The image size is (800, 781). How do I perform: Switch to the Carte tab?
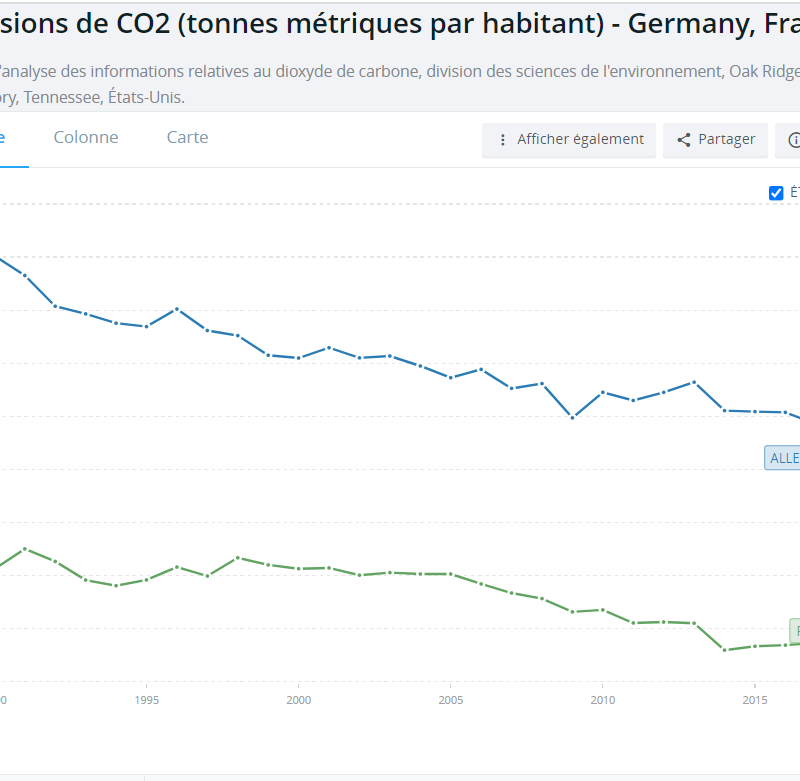coord(187,138)
